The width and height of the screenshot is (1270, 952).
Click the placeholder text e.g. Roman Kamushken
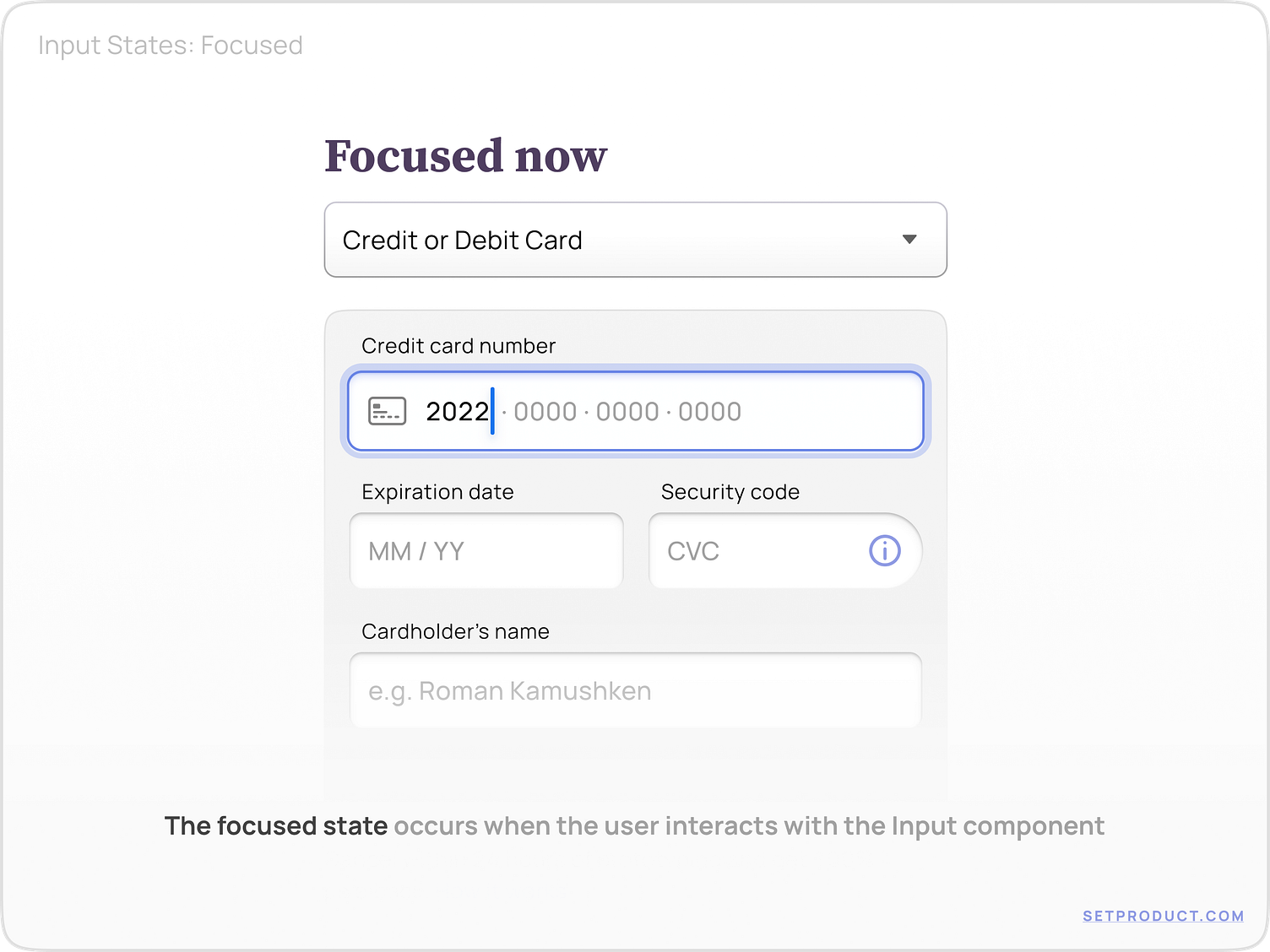[509, 690]
